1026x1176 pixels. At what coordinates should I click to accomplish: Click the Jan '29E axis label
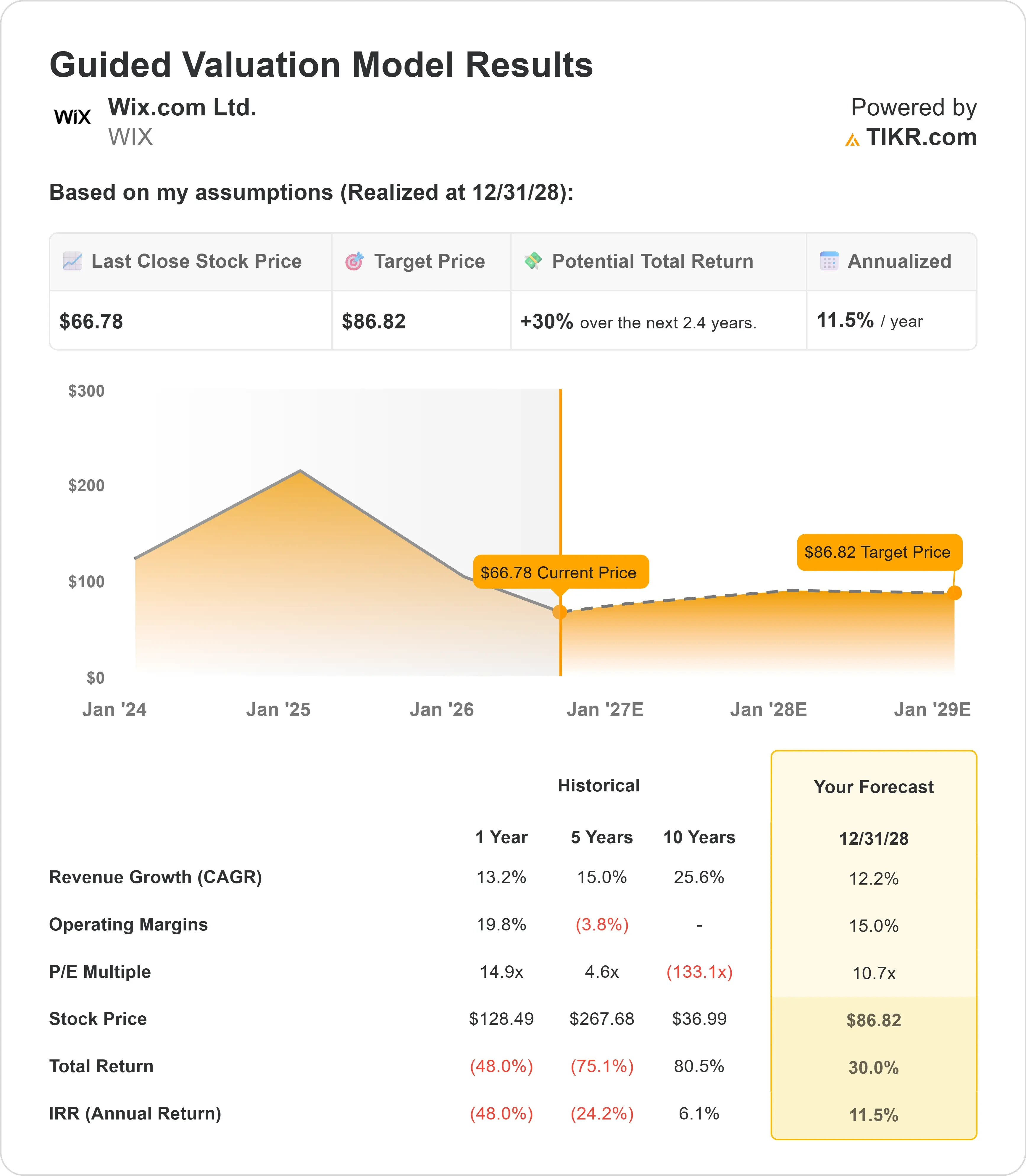click(933, 710)
